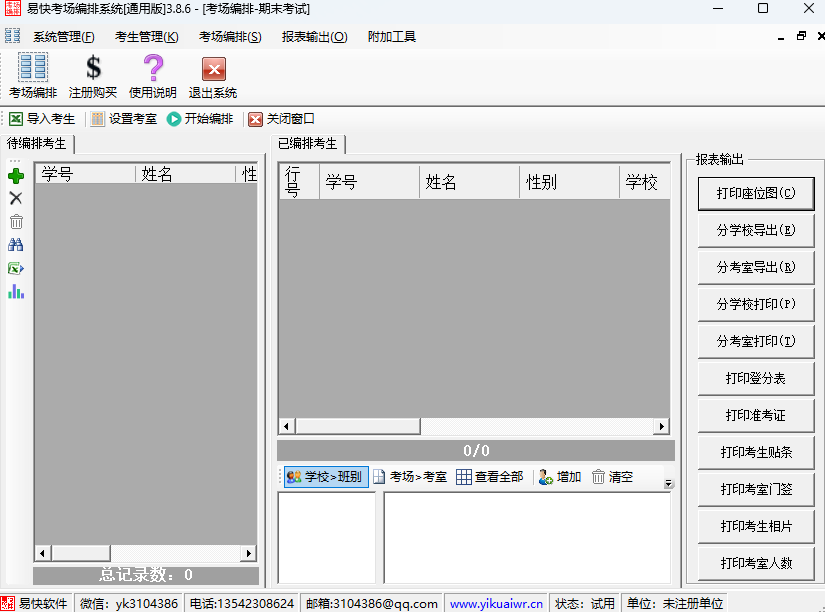Image resolution: width=825 pixels, height=612 pixels.
Task: Click 学号 column header in 待编排考生
Action: 85,174
